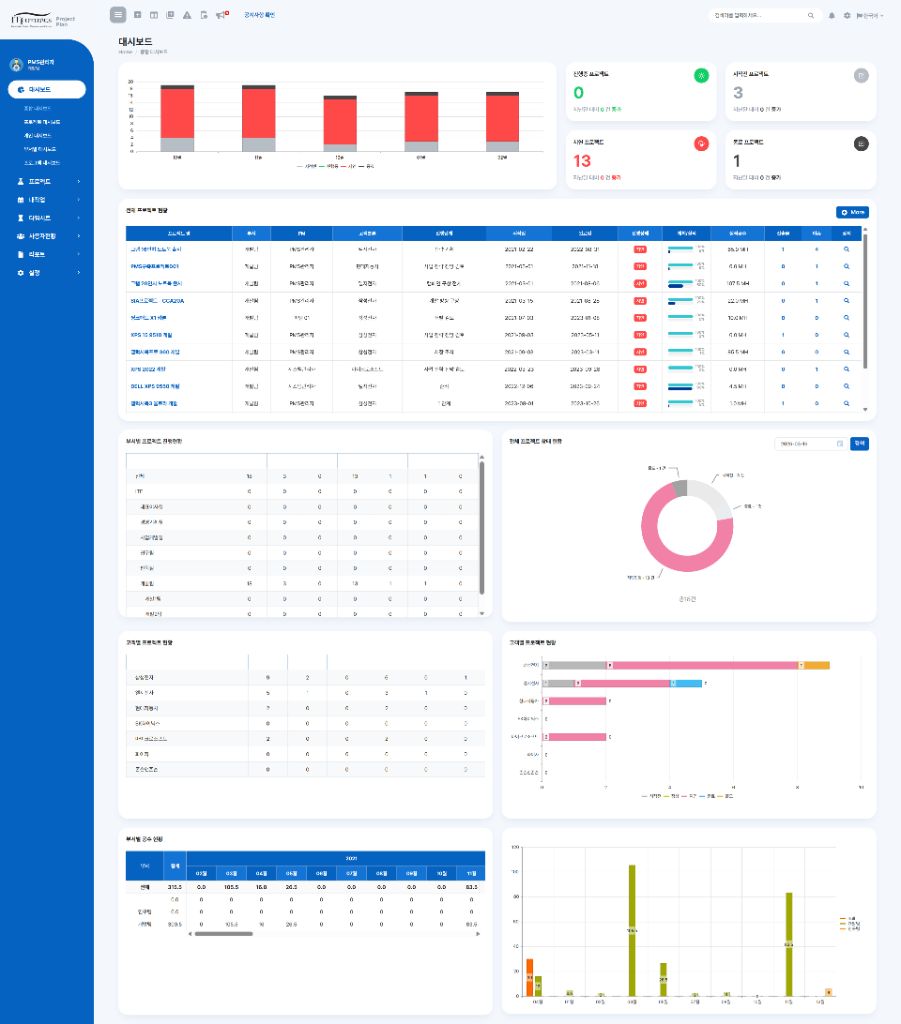This screenshot has height=1024, width=901.
Task: Click magnifier icon in BIA프로젝트_CCA20A row
Action: [846, 300]
